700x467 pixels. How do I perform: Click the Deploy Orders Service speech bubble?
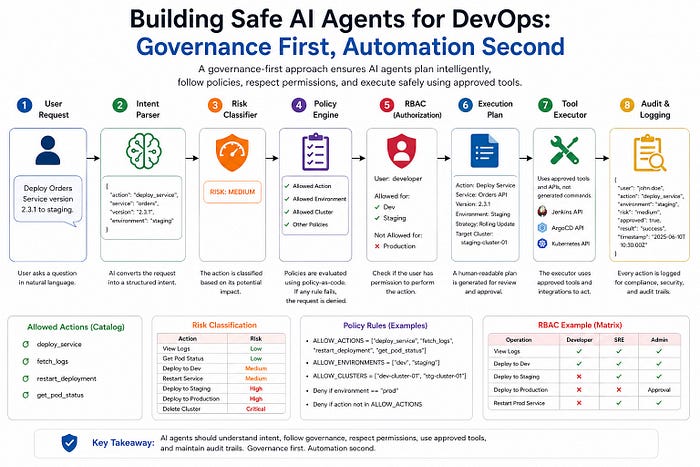(x=48, y=200)
